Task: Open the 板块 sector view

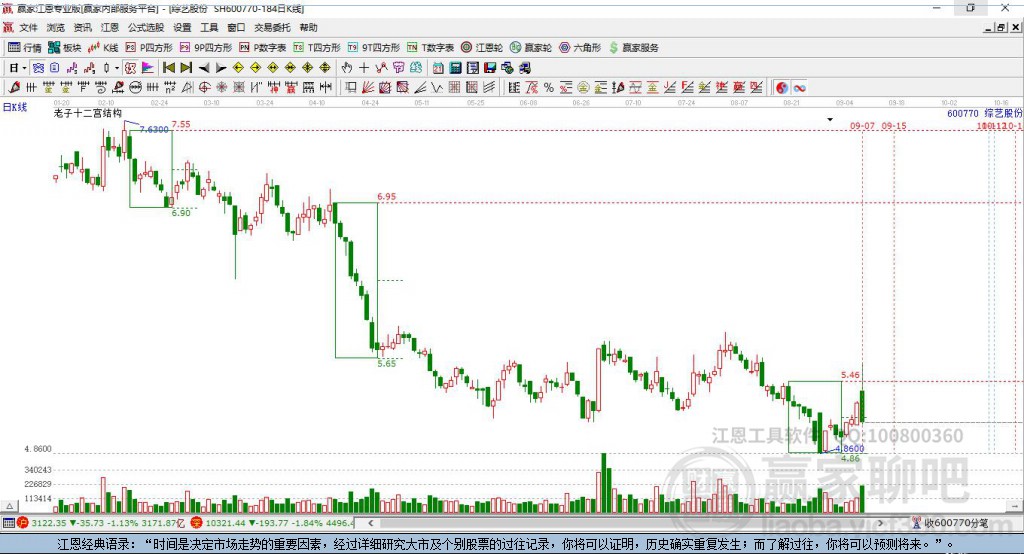Action: (64, 48)
